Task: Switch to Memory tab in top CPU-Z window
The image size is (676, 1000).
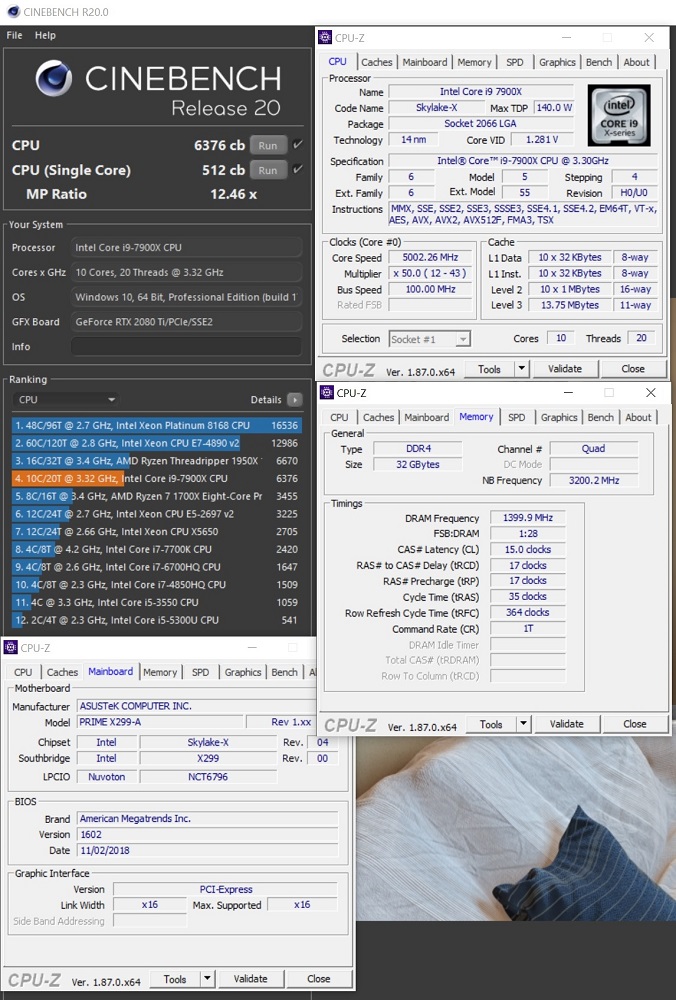Action: click(x=474, y=62)
